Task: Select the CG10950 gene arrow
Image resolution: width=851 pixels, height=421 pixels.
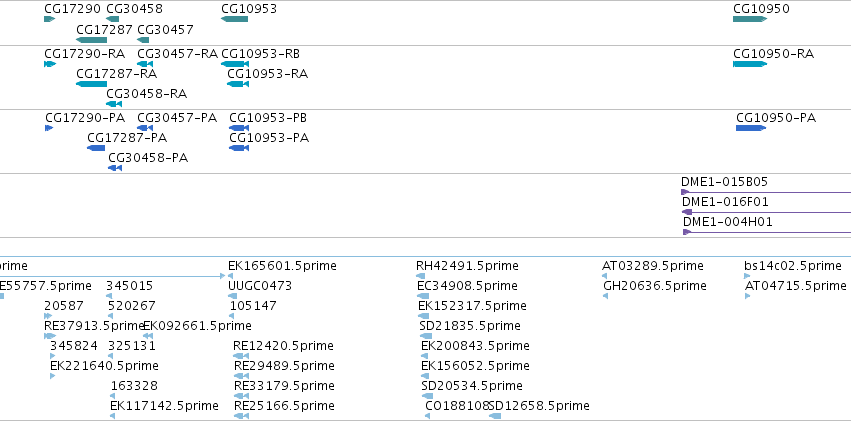Action: pos(750,19)
